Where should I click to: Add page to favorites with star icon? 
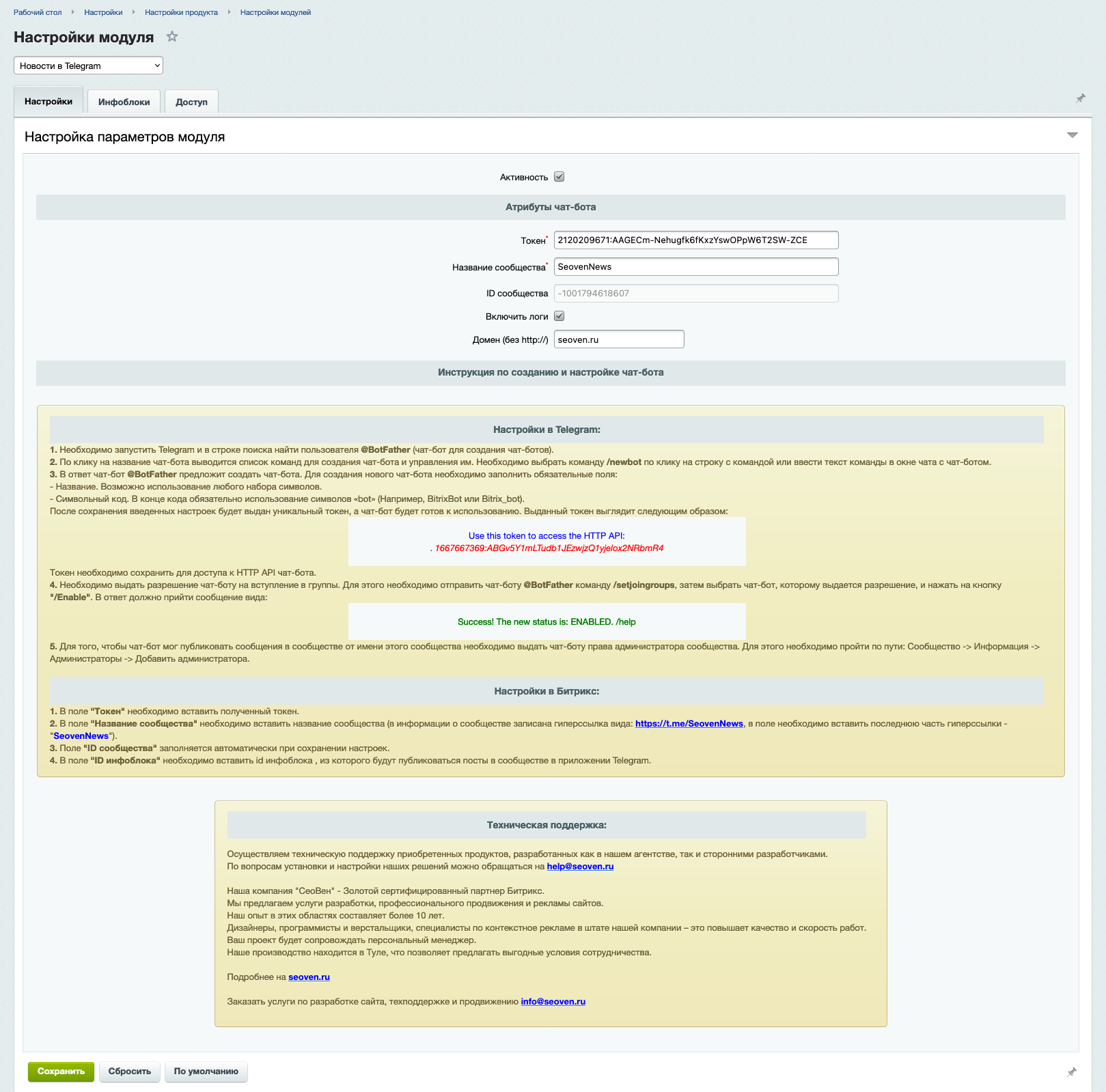click(x=172, y=37)
